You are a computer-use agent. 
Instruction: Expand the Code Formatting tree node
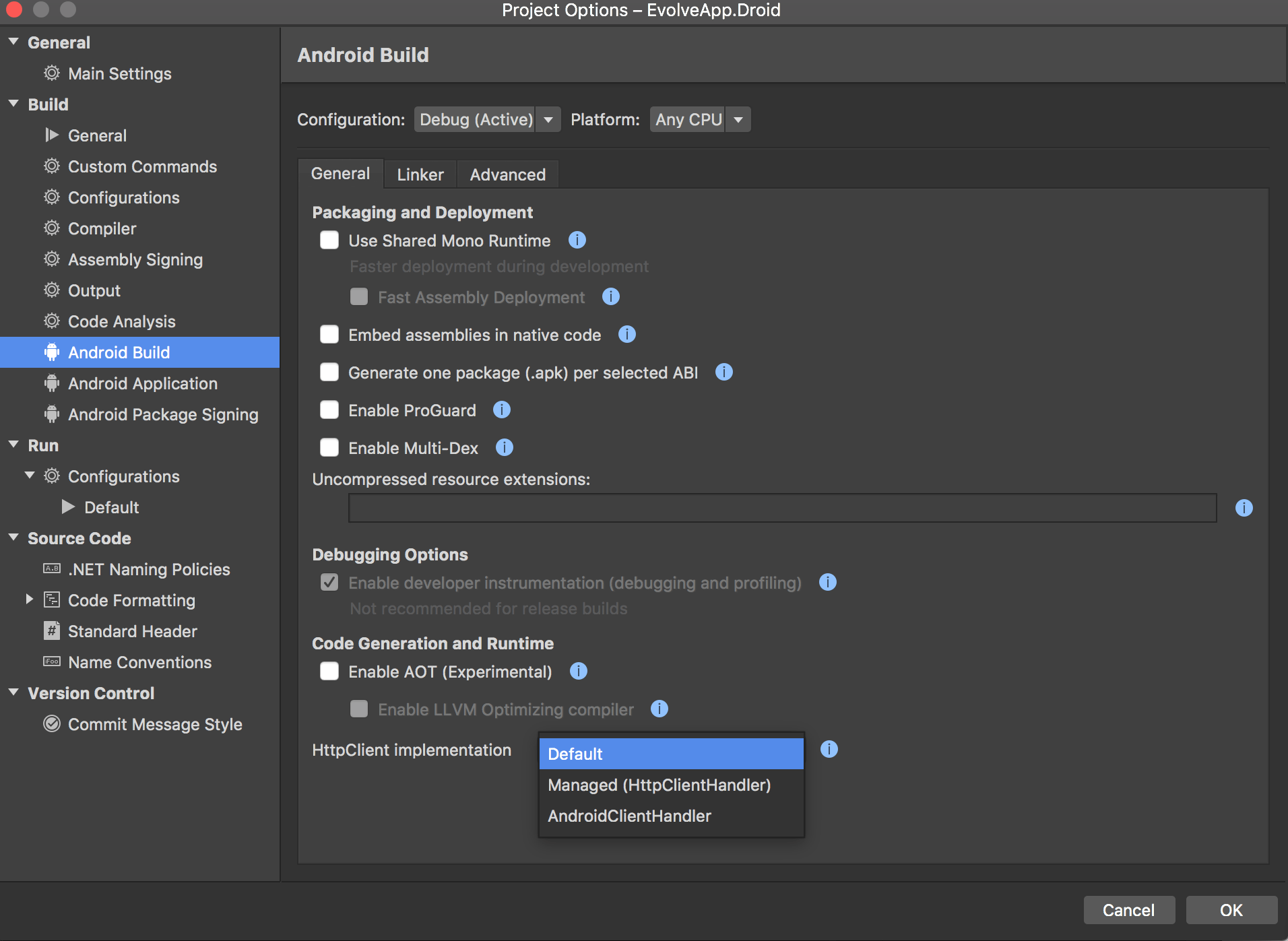[x=29, y=599]
